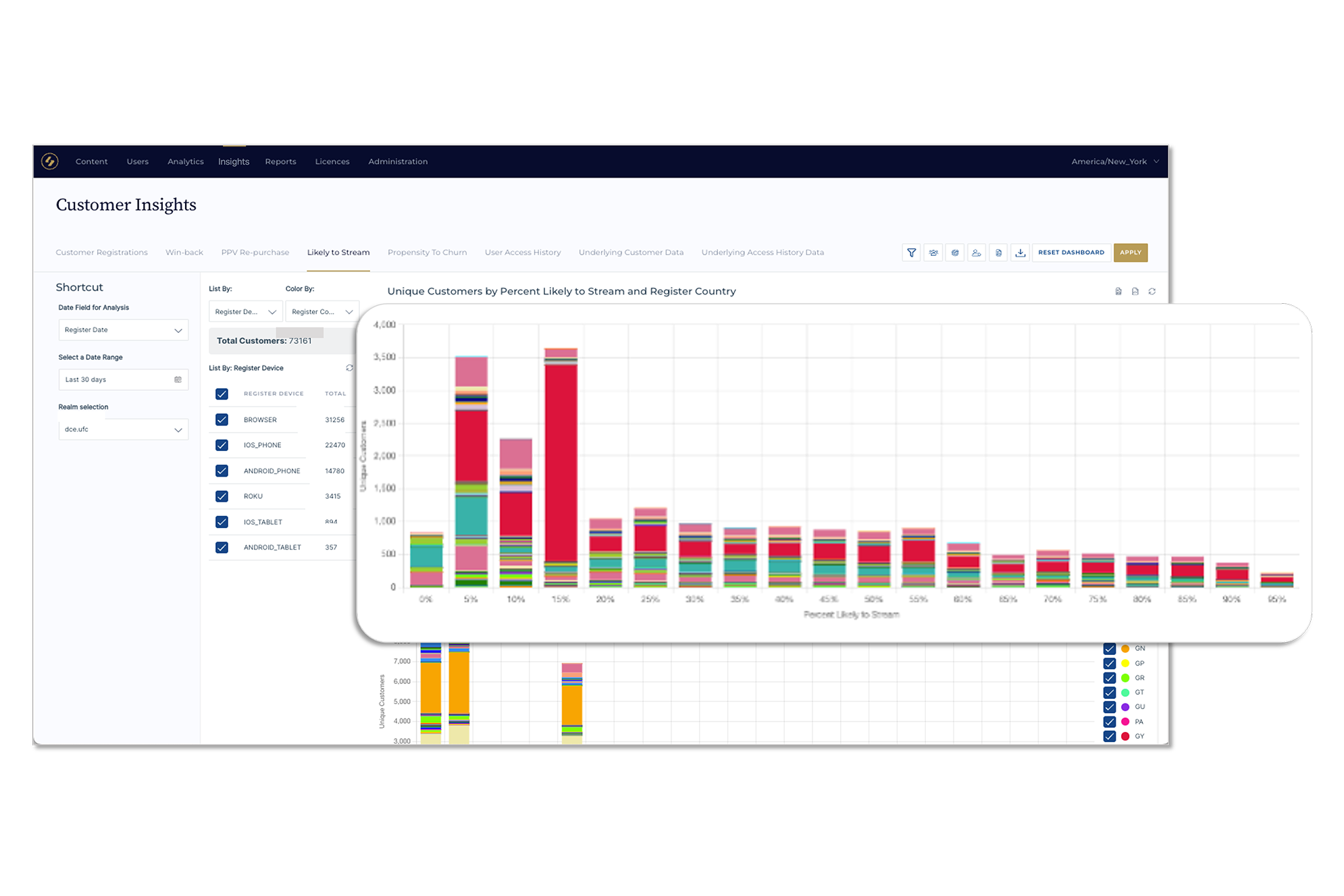Refresh the Register Device list
The image size is (1344, 896).
(x=349, y=368)
